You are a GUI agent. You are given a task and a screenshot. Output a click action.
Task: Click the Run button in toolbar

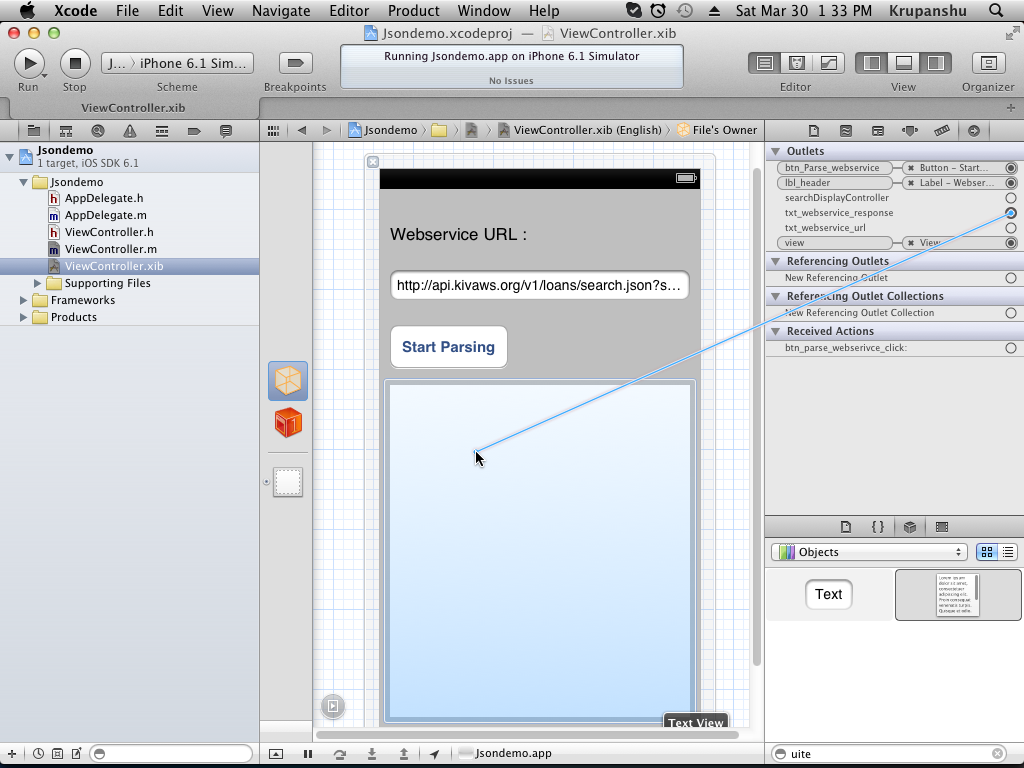(28, 63)
